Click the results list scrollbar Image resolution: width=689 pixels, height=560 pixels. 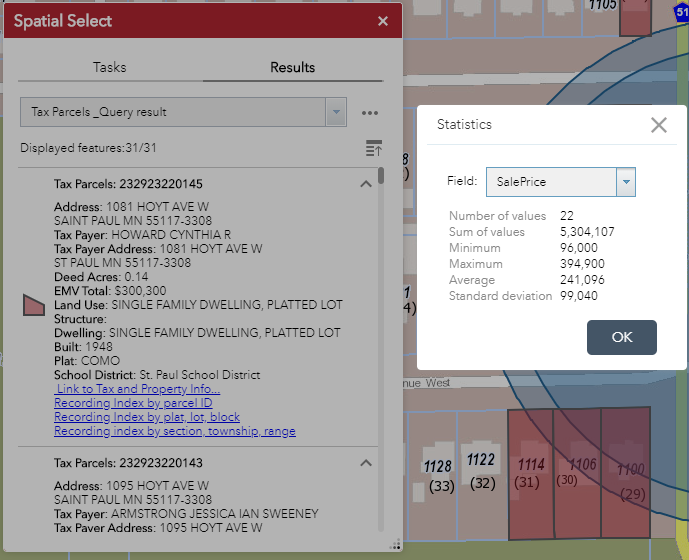coord(381,177)
